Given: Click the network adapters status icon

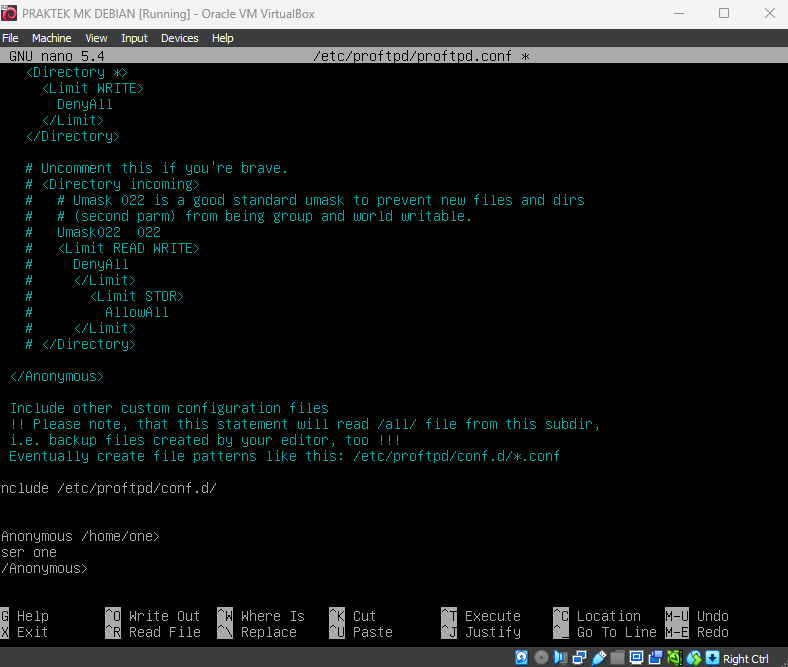Looking at the screenshot, I should coord(579,657).
